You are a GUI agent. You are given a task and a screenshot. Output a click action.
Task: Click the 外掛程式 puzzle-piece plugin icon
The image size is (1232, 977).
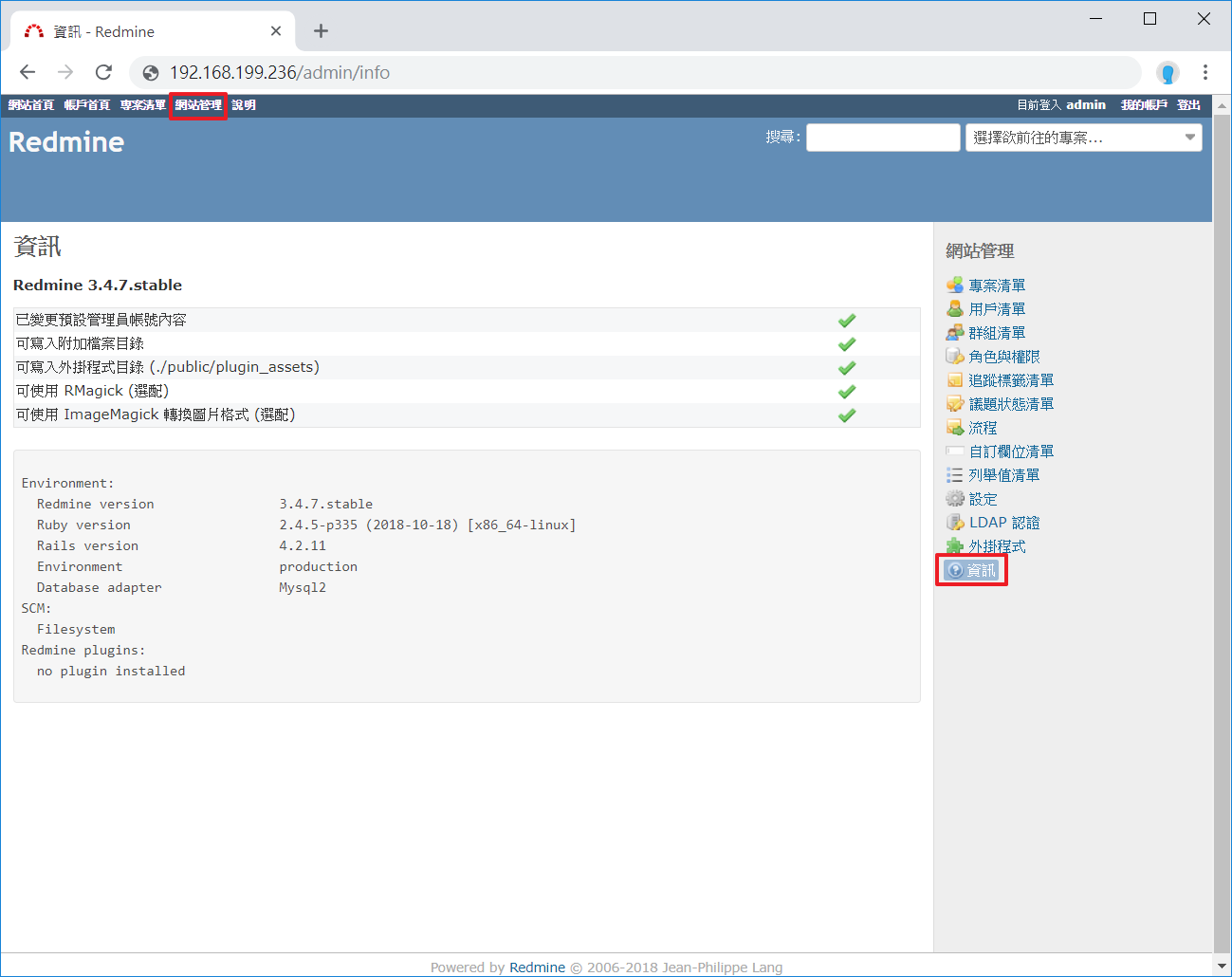(955, 545)
